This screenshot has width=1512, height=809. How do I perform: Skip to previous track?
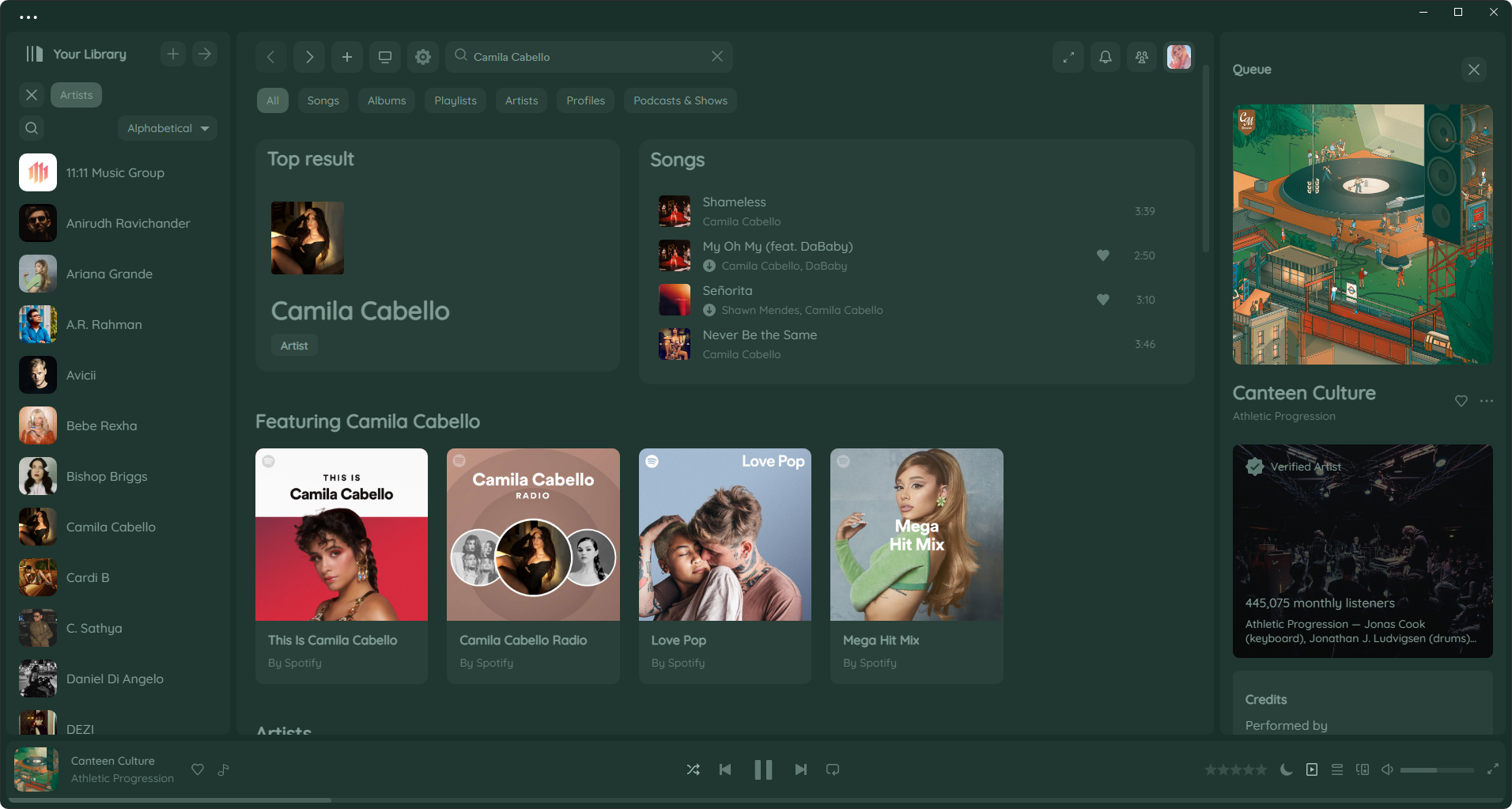coord(725,769)
